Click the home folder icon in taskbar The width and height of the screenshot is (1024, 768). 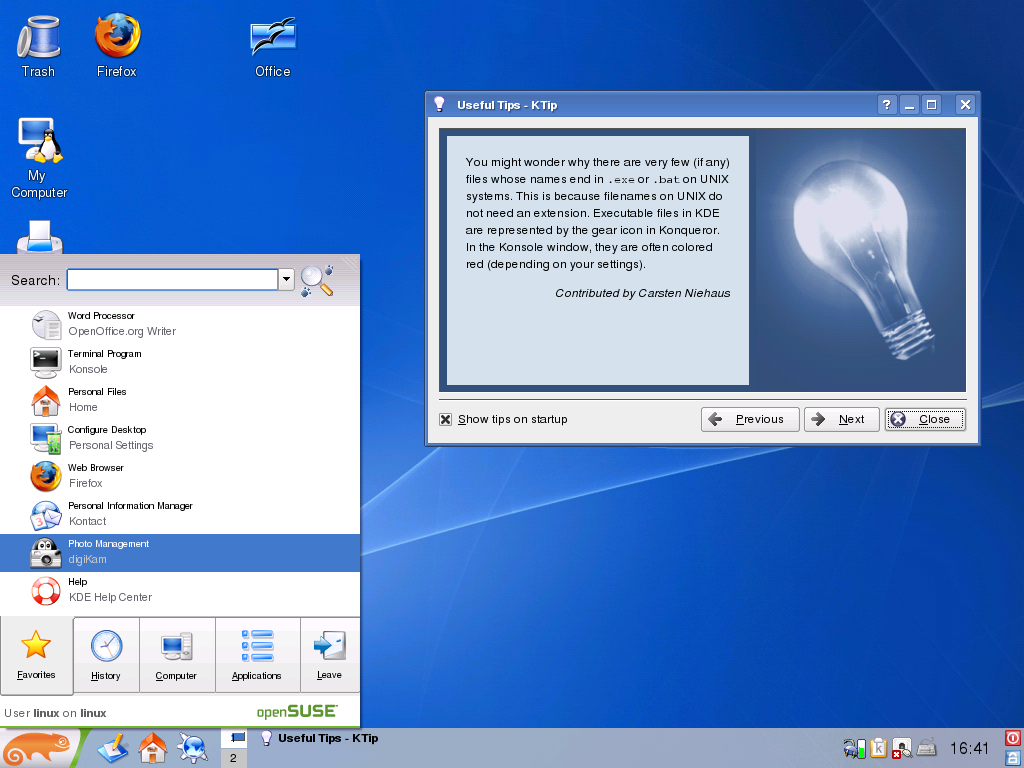click(152, 748)
